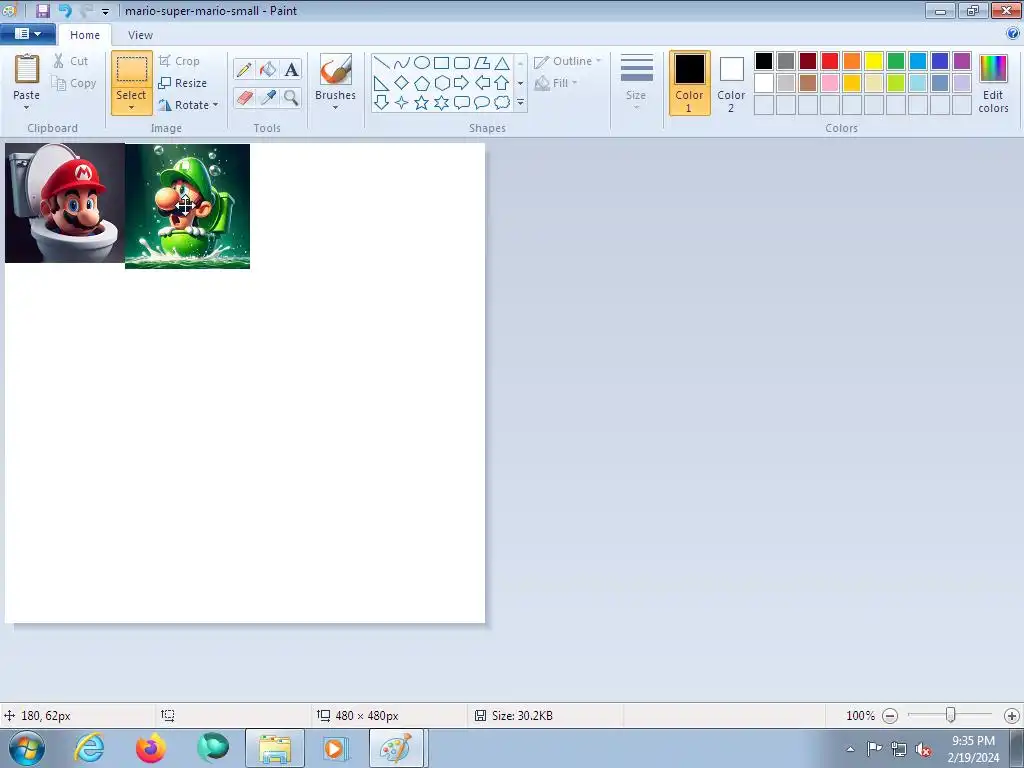
Task: Choose the Magnifier tool
Action: (x=291, y=98)
